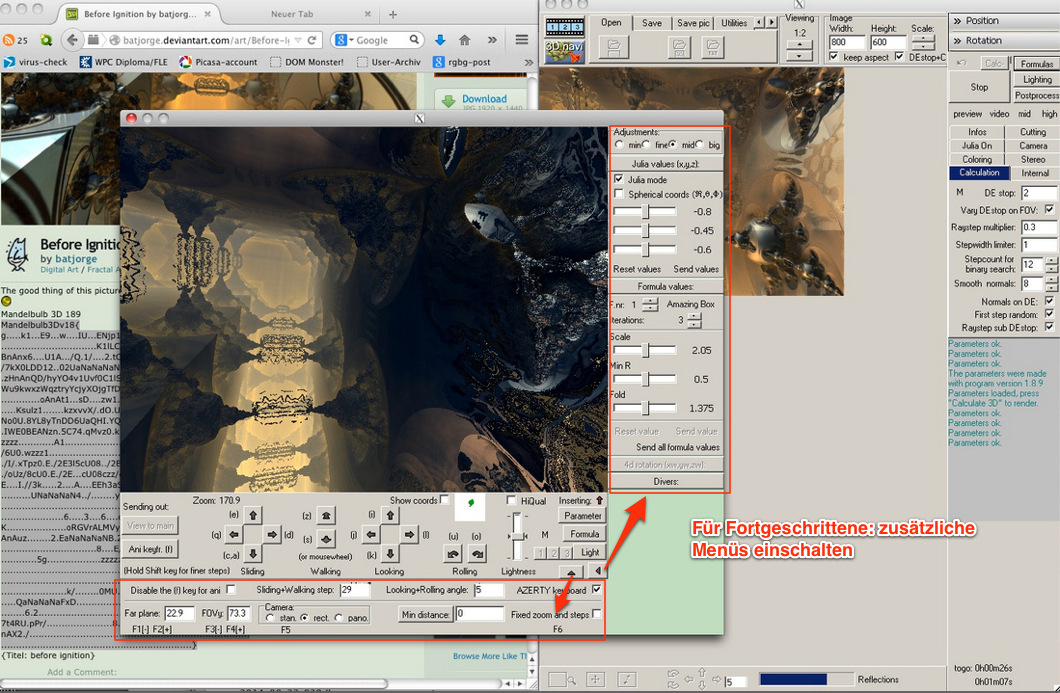Screen dimensions: 1060x693
Task: Switch to the Save tab
Action: 652,23
